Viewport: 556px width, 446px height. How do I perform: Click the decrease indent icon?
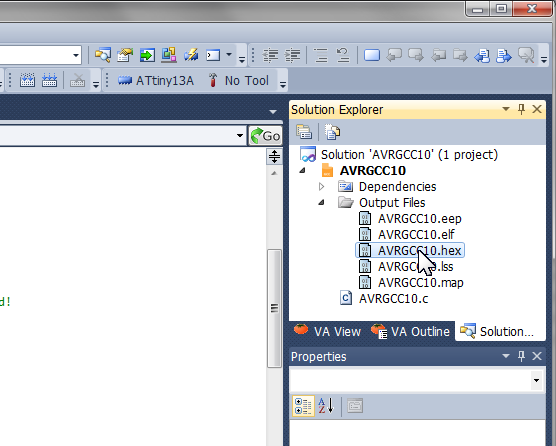coord(270,55)
